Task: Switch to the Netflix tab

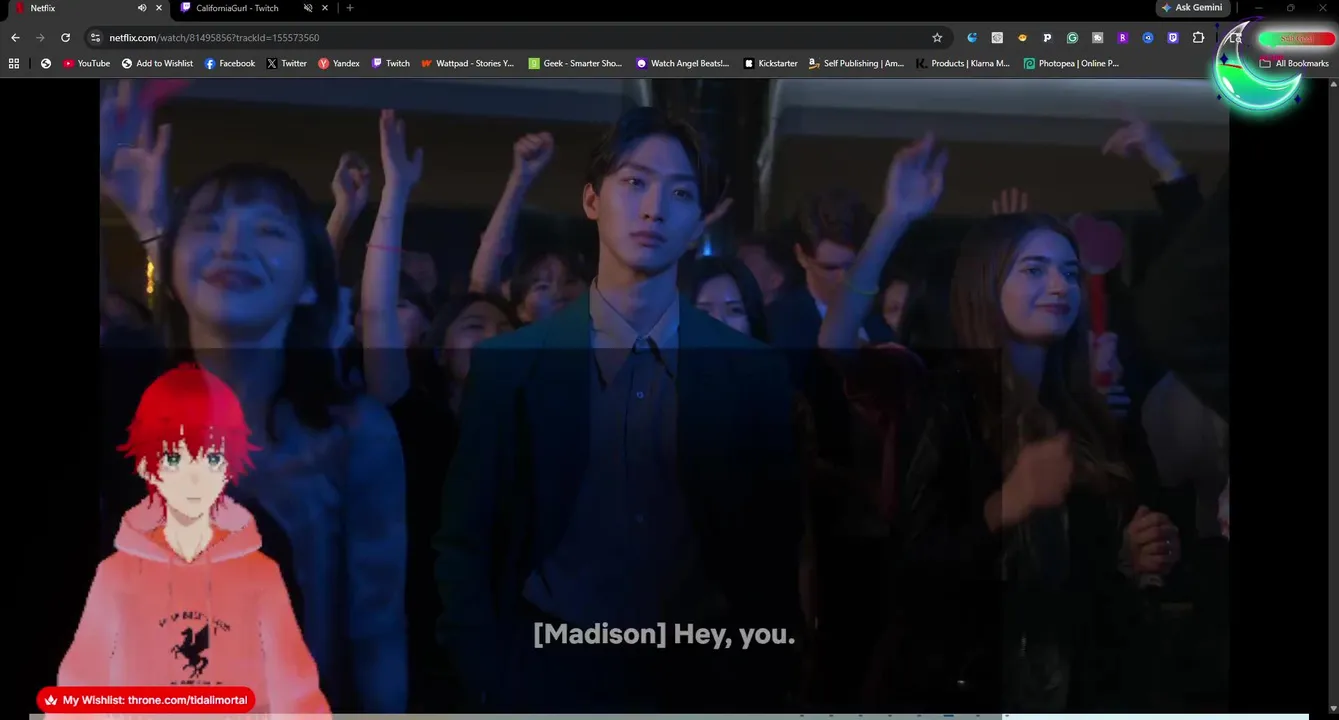Action: coord(75,8)
